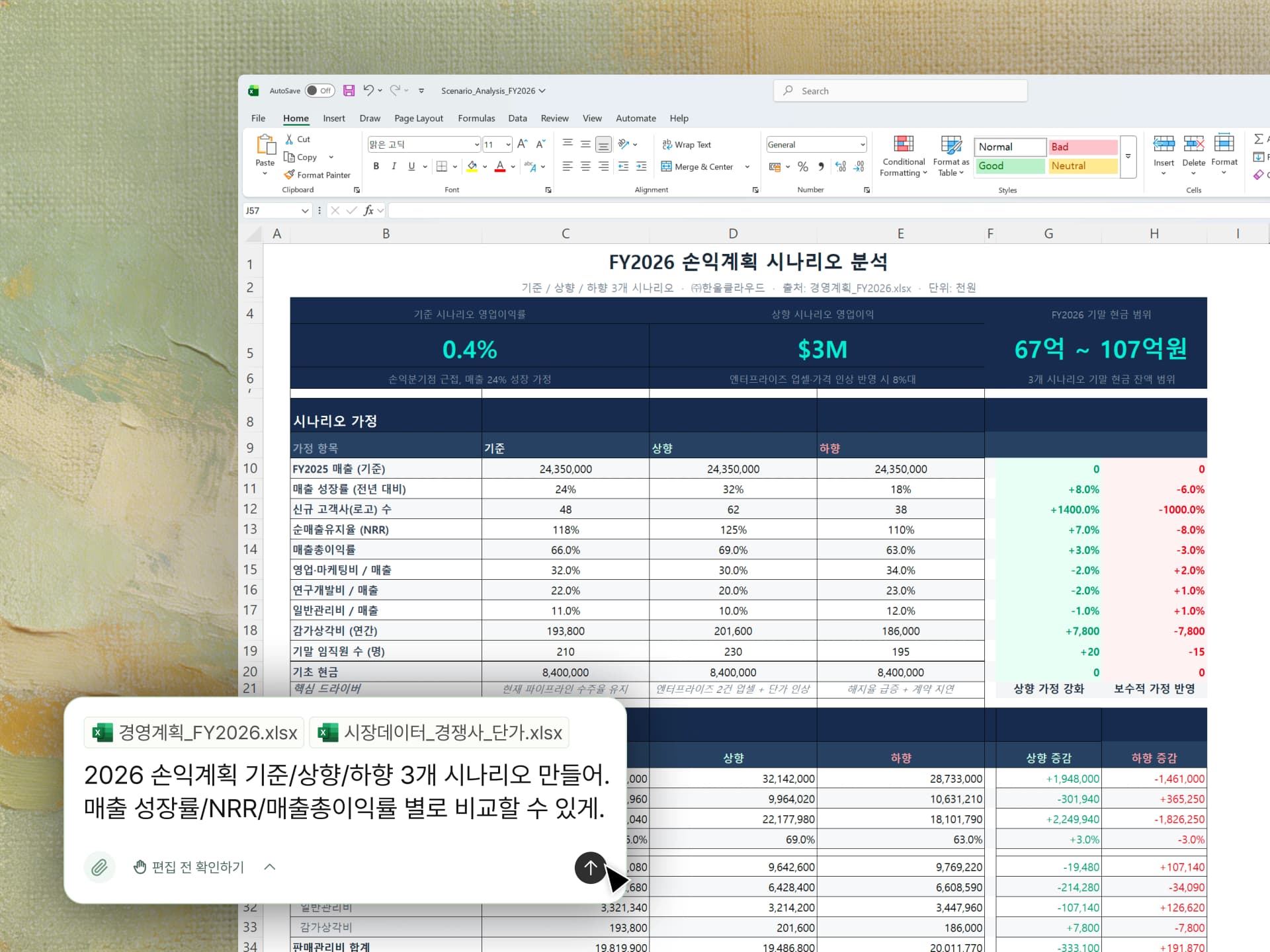Expand the 편집 전 확인하기 mode chevron
1270x952 pixels.
coord(270,867)
